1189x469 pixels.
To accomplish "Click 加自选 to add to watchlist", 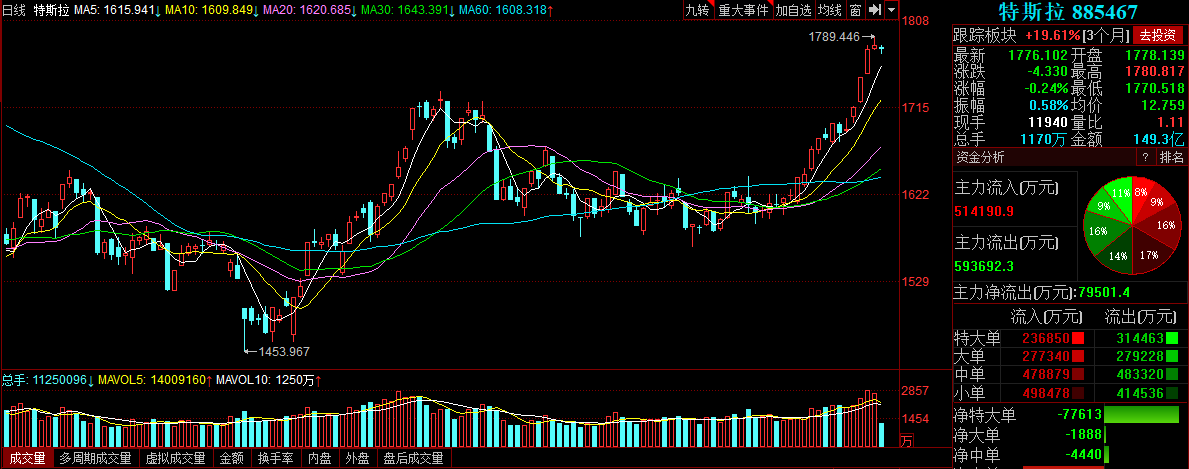I will point(793,10).
